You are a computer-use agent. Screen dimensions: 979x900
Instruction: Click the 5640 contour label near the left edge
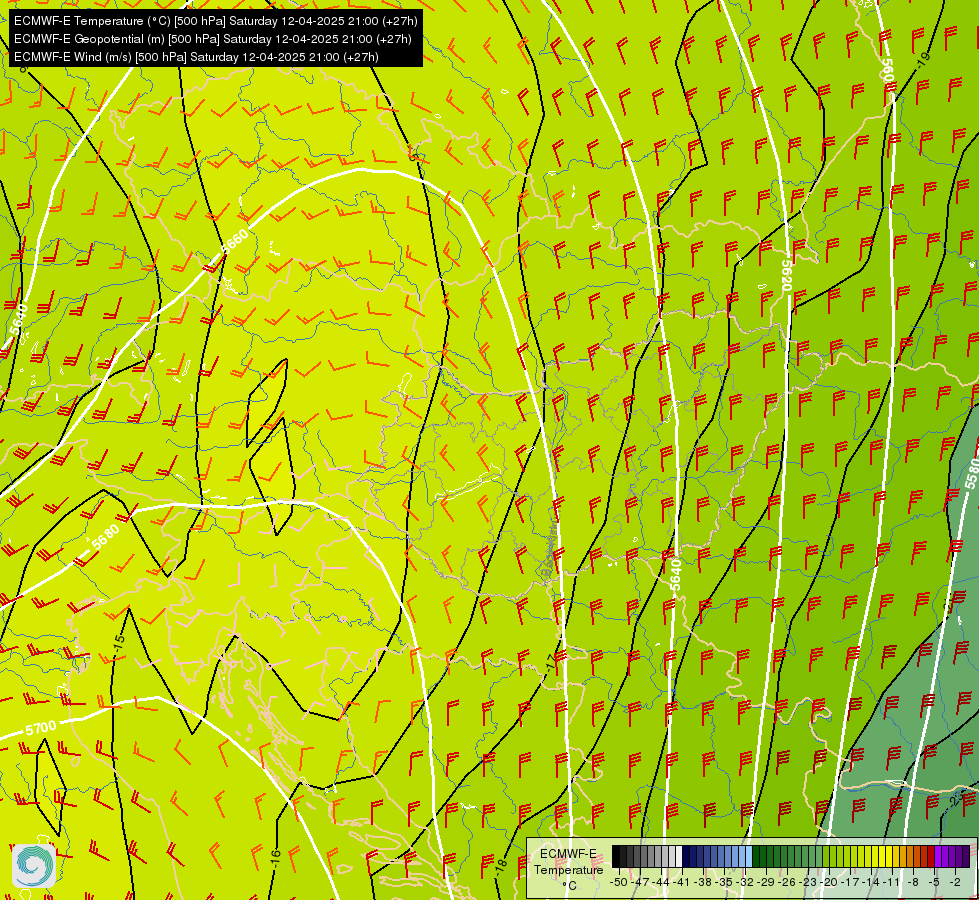coord(19,320)
